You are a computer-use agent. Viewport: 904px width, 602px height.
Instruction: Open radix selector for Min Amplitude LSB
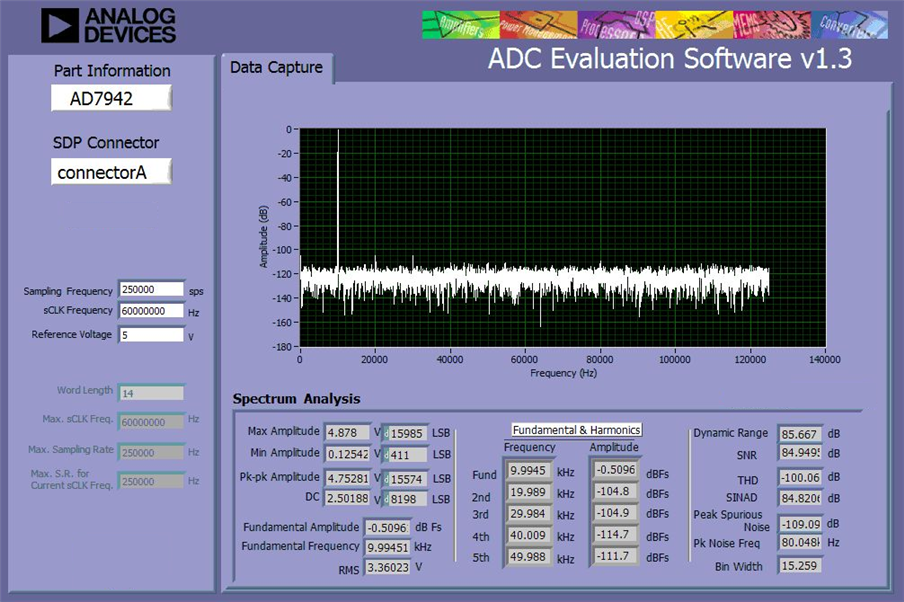[386, 455]
